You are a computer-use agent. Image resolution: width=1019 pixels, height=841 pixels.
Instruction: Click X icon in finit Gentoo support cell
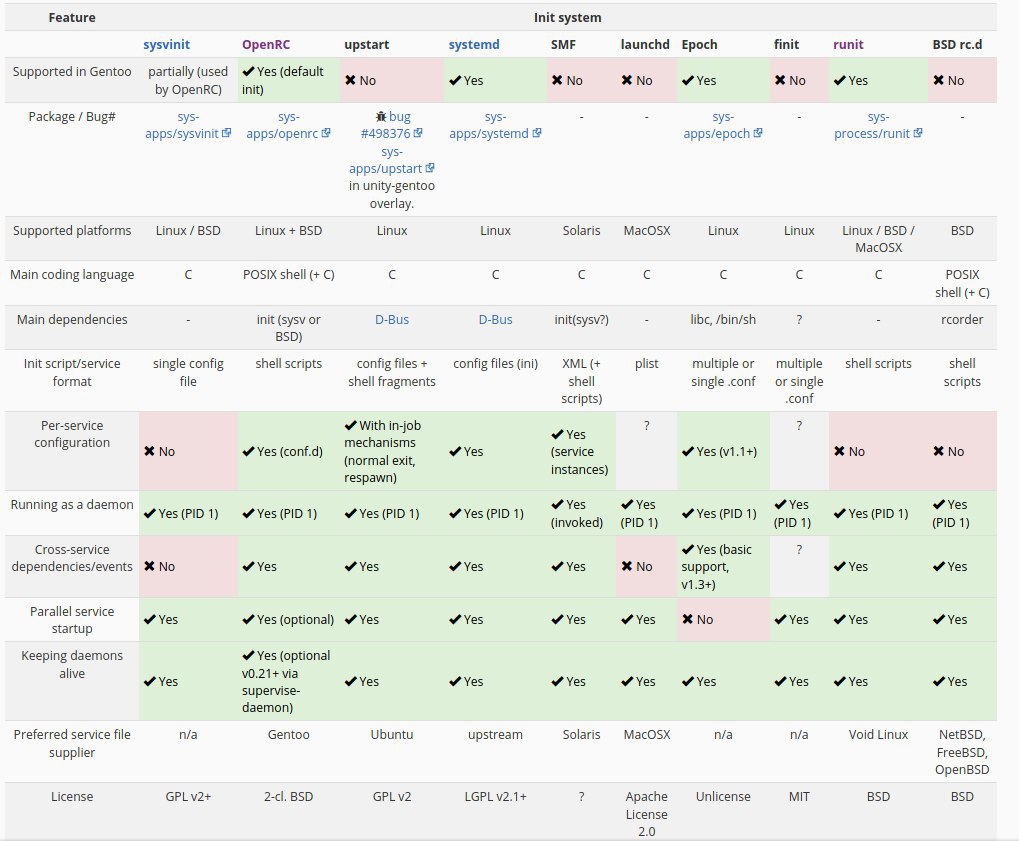click(780, 80)
